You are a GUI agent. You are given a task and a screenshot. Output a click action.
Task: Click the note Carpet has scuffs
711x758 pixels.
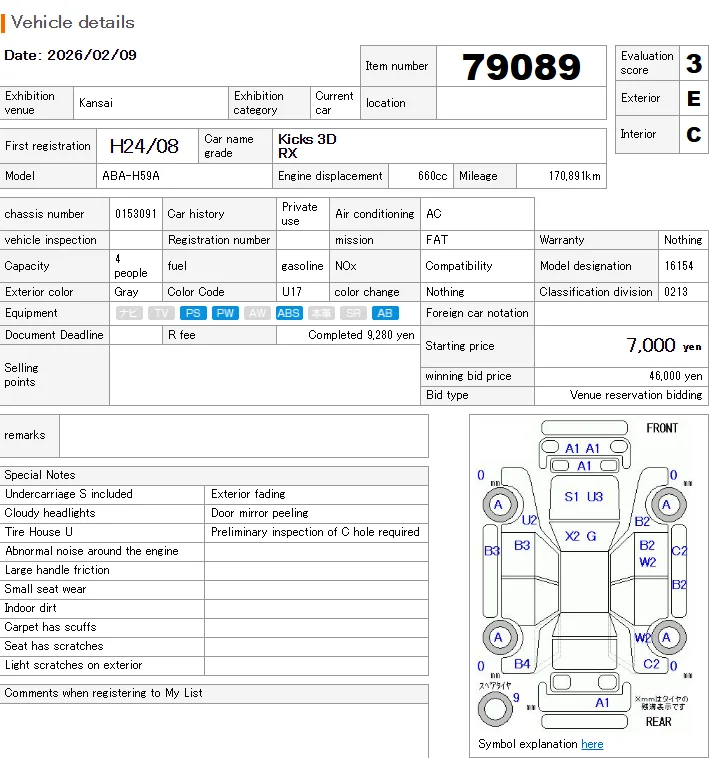tap(50, 627)
